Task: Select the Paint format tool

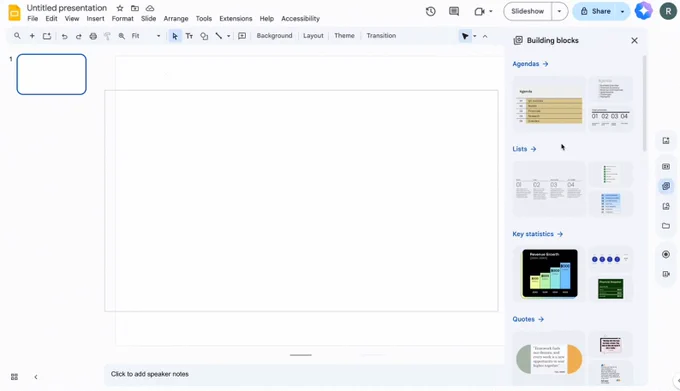Action: point(107,36)
